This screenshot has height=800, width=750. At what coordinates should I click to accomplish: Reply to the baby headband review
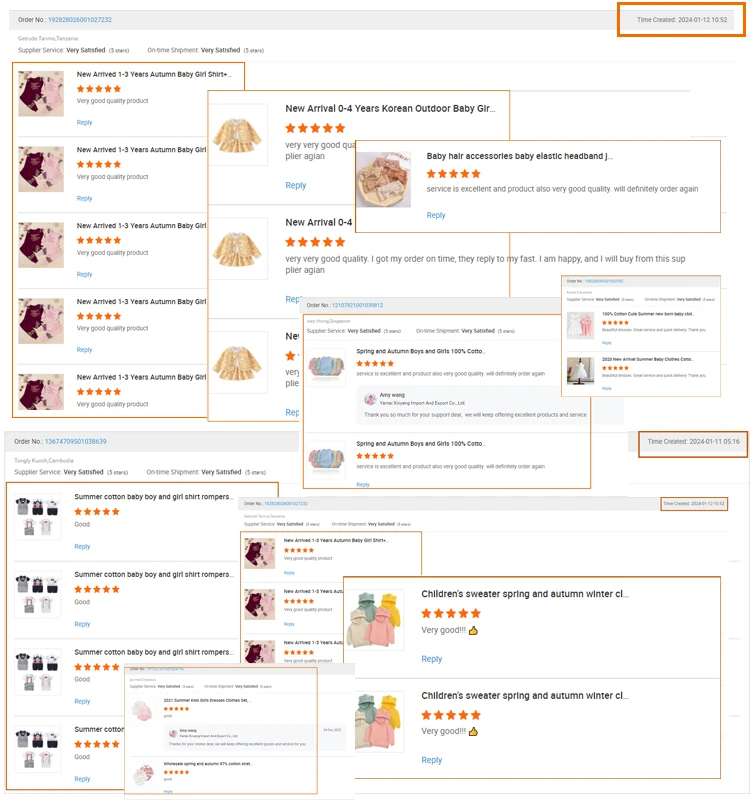[x=436, y=215]
